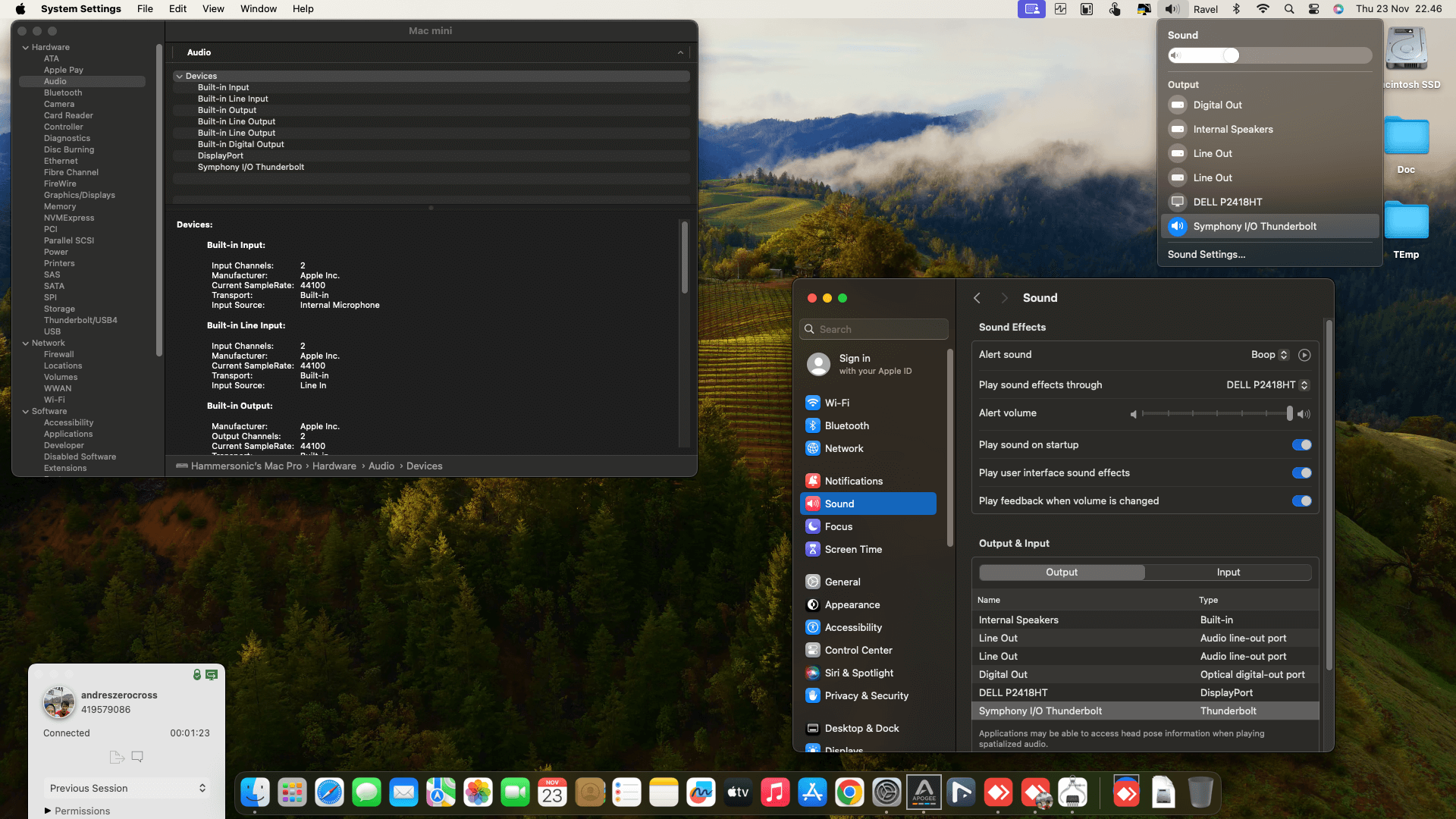Open Privacy & Security settings
Screen dimensions: 1456x819
pyautogui.click(x=868, y=695)
